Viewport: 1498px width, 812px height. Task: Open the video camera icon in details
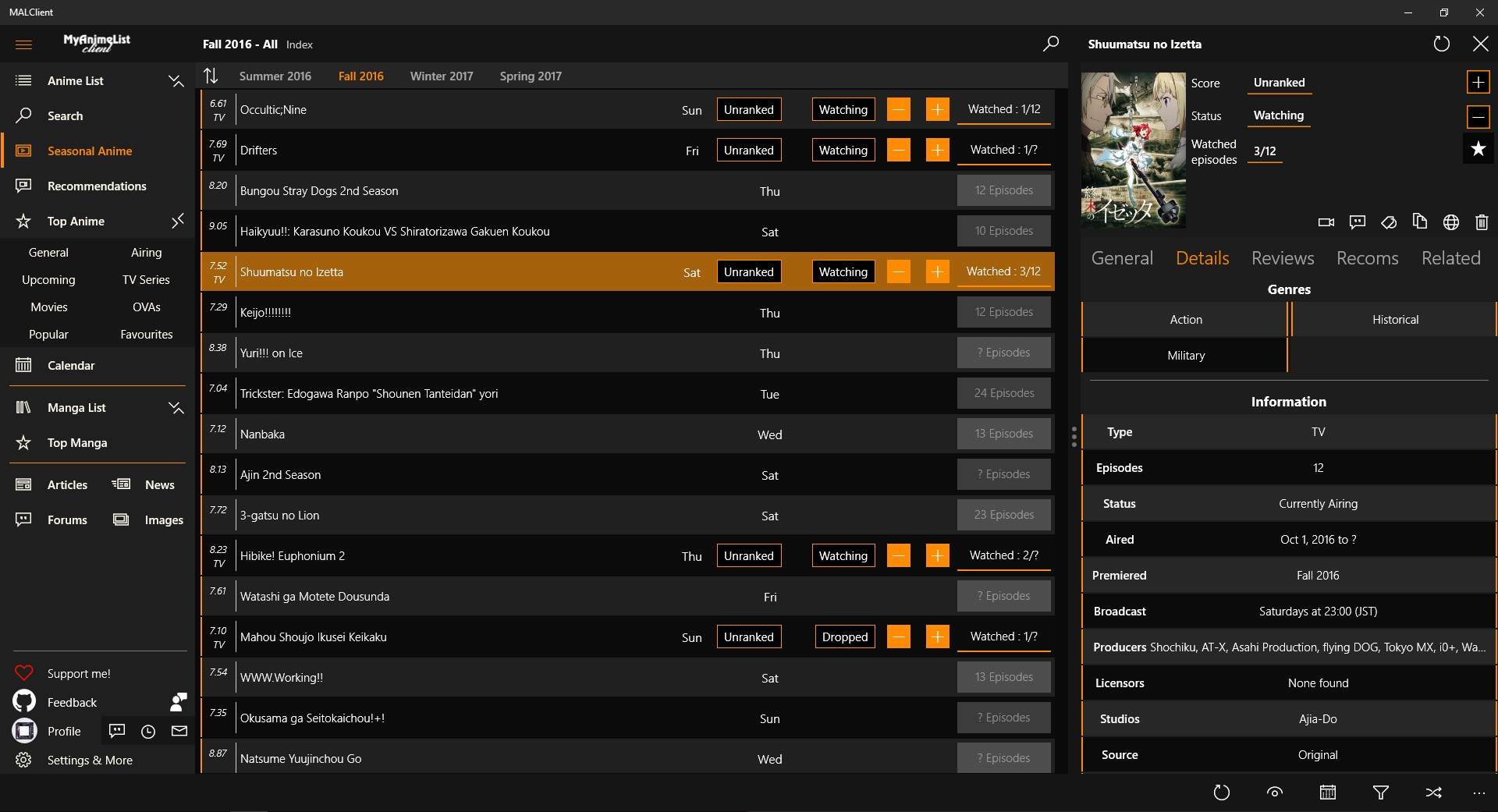1326,222
